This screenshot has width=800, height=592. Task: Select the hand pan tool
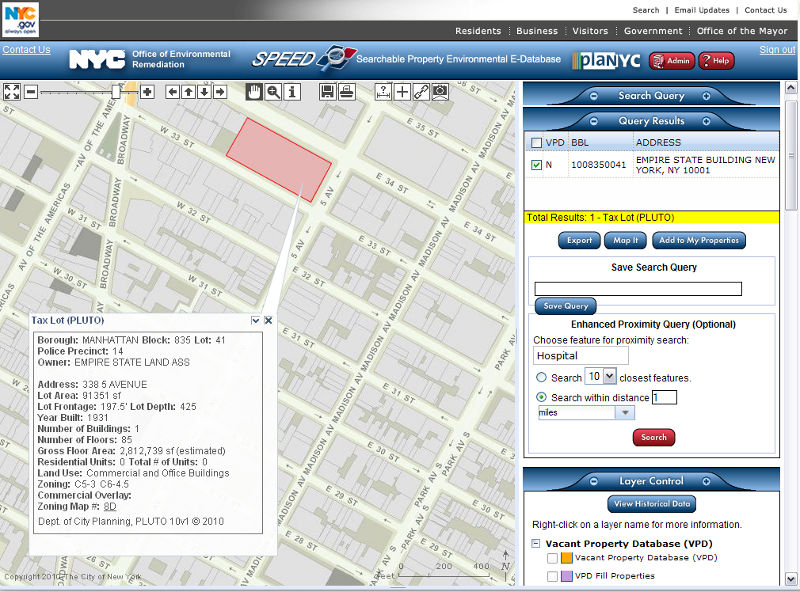(x=254, y=92)
